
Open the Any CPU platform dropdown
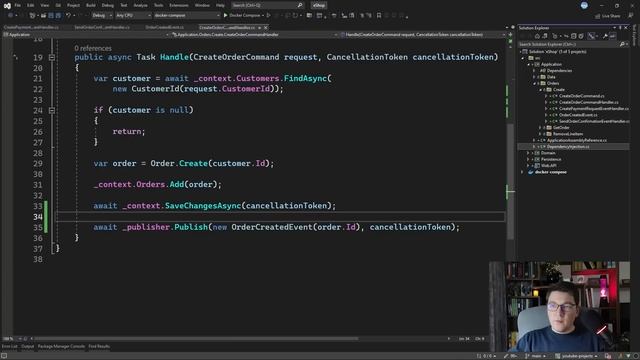click(x=133, y=16)
